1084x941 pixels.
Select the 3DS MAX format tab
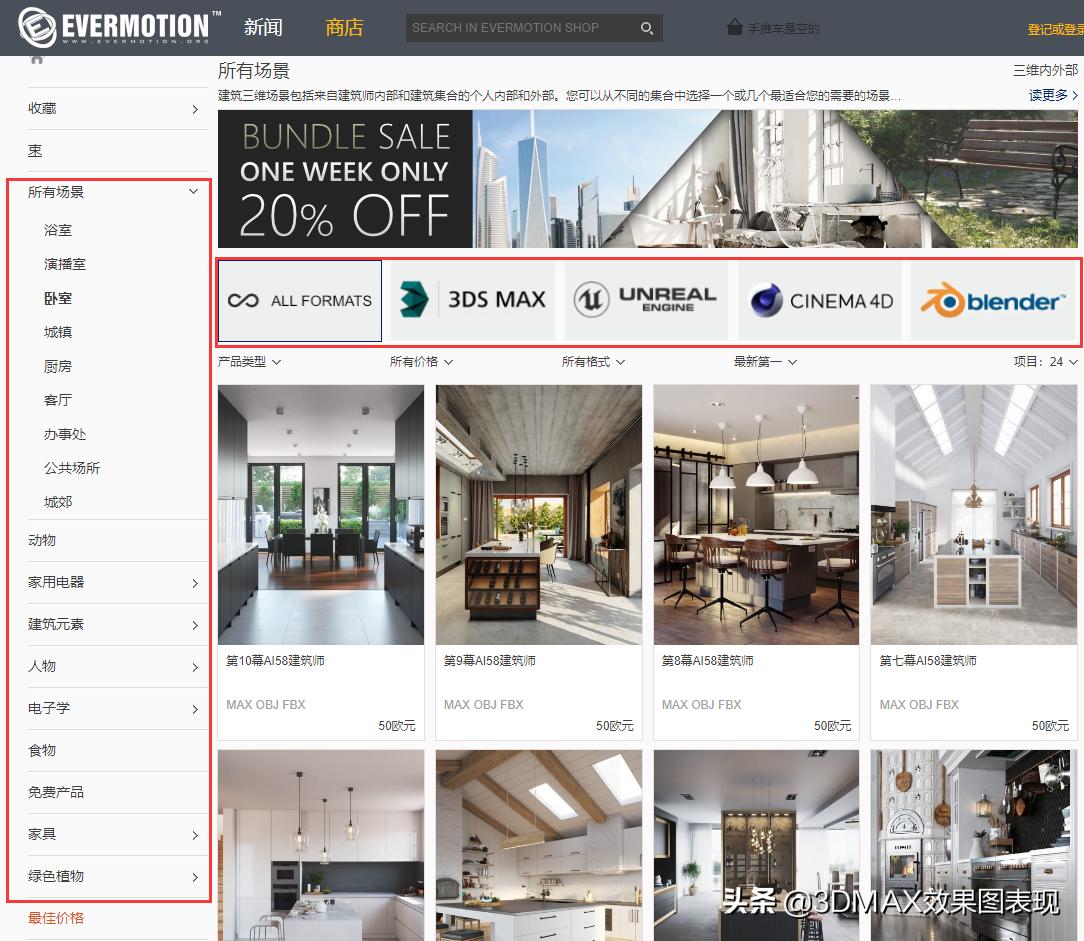(473, 300)
